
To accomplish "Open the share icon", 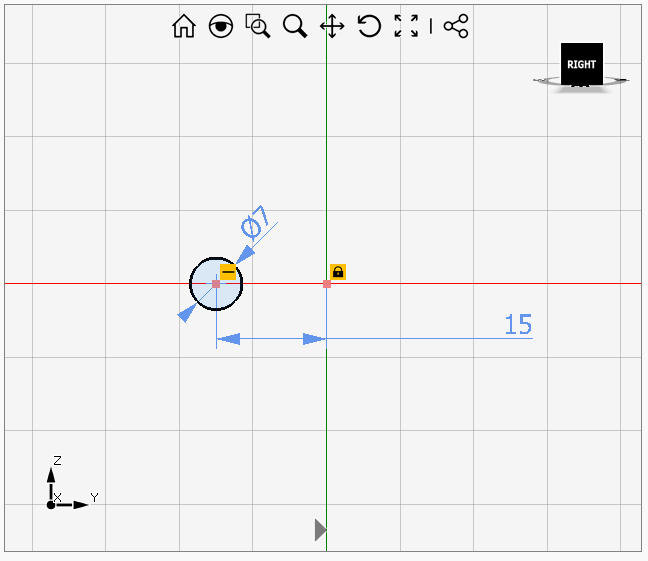I will coord(456,27).
